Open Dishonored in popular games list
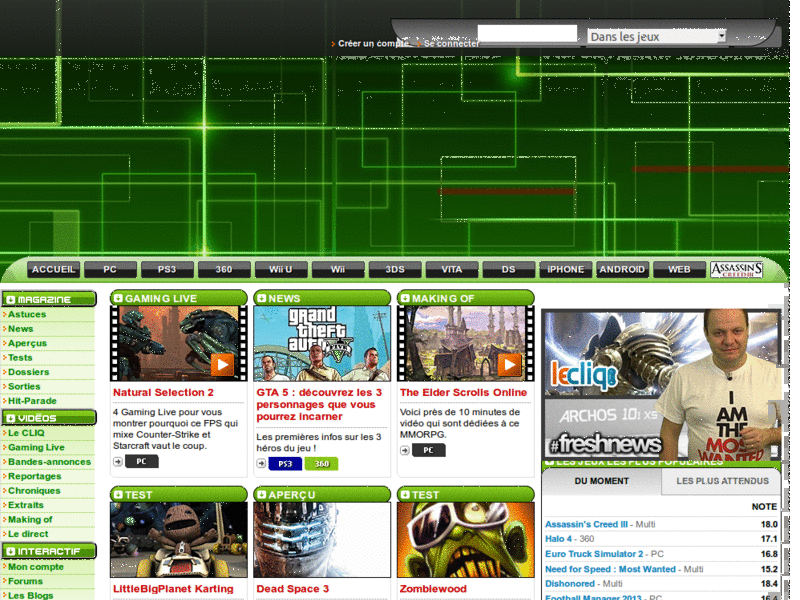 point(570,583)
